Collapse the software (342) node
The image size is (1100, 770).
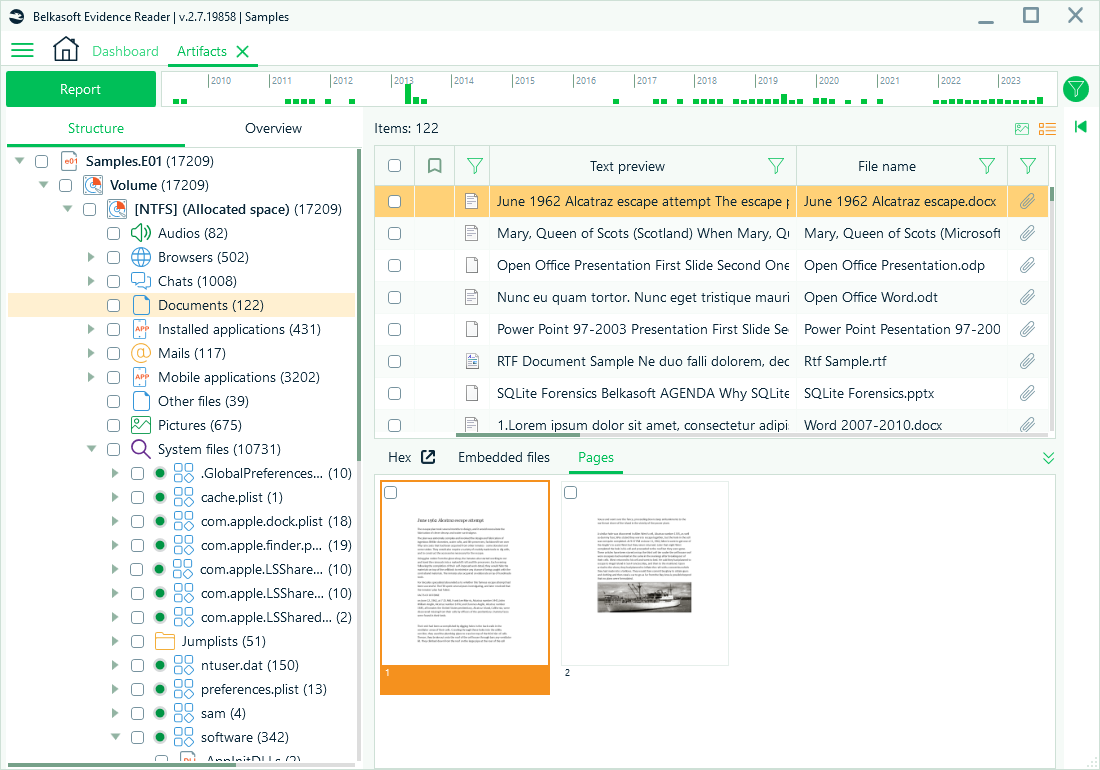coord(115,737)
